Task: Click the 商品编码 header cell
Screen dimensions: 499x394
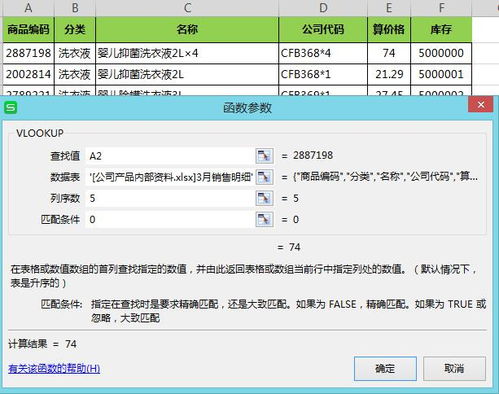Action: click(x=28, y=29)
